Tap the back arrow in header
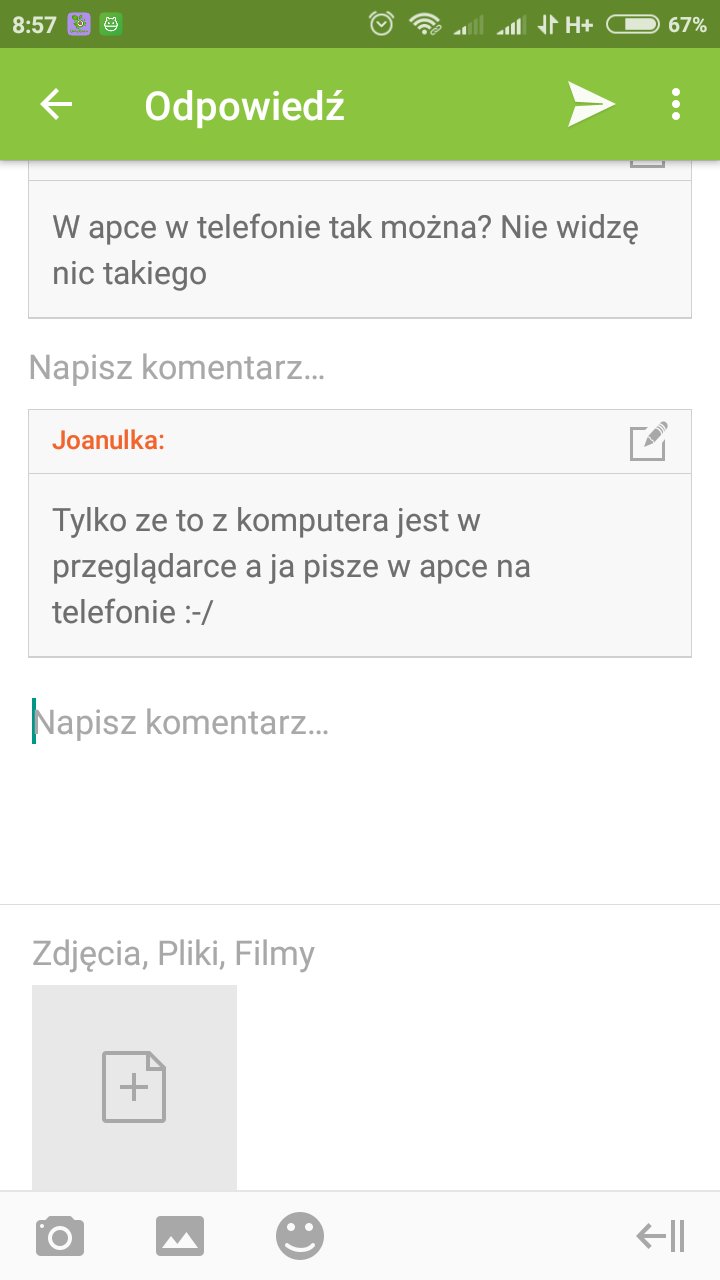Screen dimensions: 720x1280 tap(57, 105)
